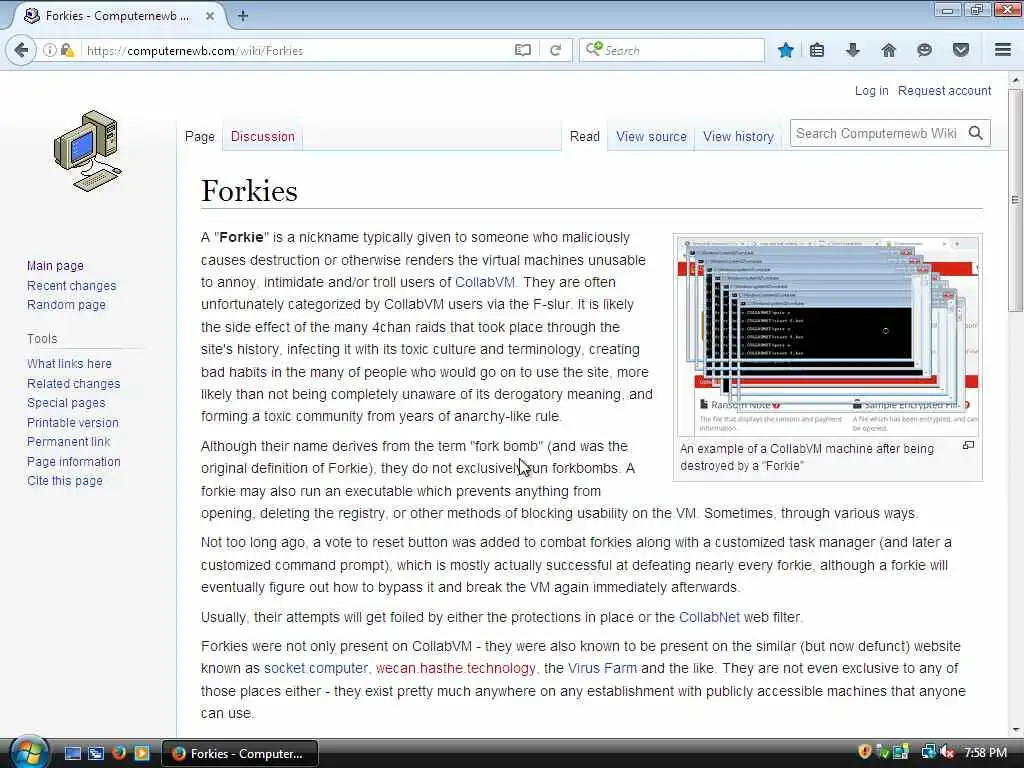Image resolution: width=1024 pixels, height=768 pixels.
Task: Click the Log in link
Action: pyautogui.click(x=871, y=91)
